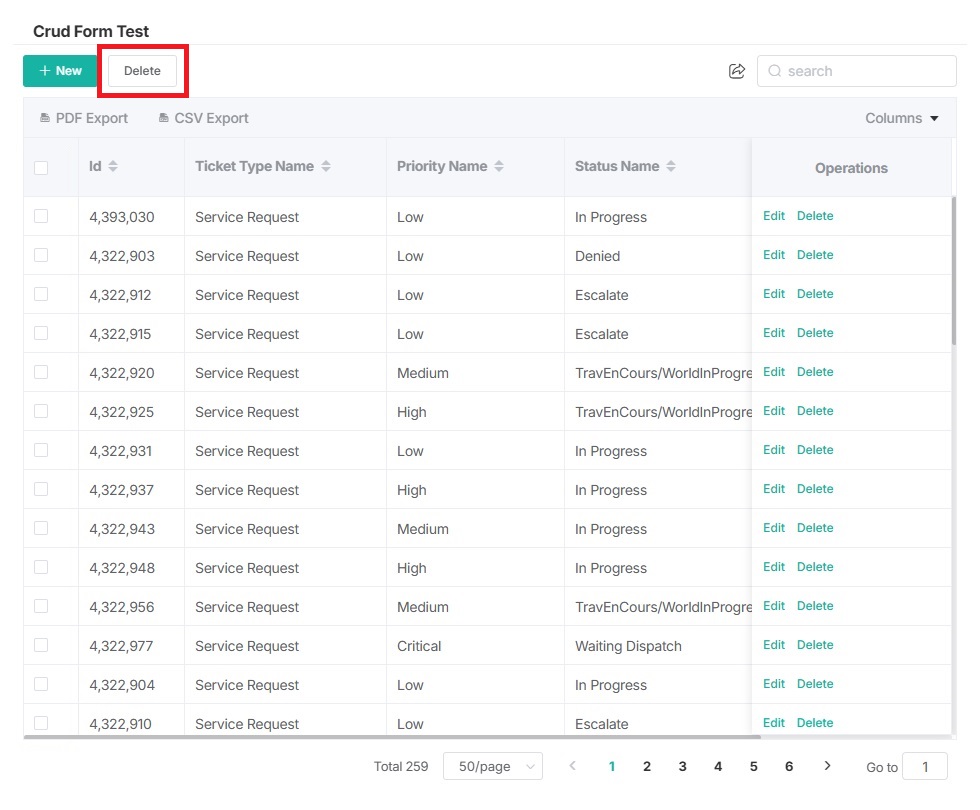Click the green New button
Screen dimensions: 980x810
[x=60, y=71]
